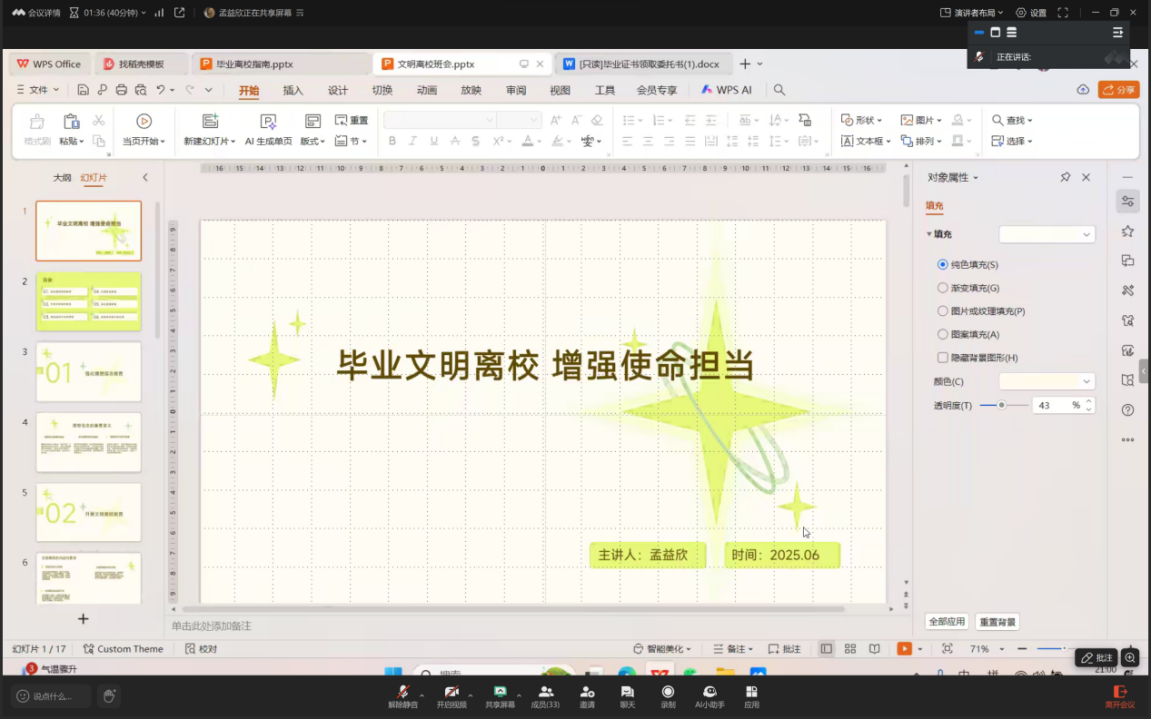
Task: Open the 颜色(C) color swatch picker
Action: click(1047, 381)
